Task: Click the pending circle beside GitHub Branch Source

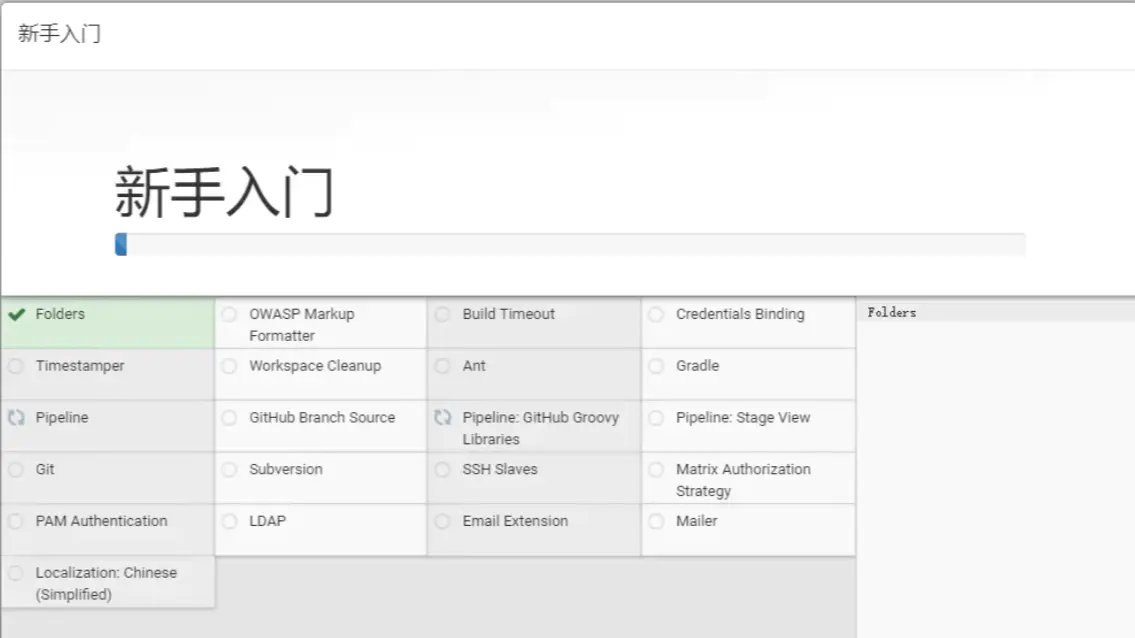Action: pos(229,418)
